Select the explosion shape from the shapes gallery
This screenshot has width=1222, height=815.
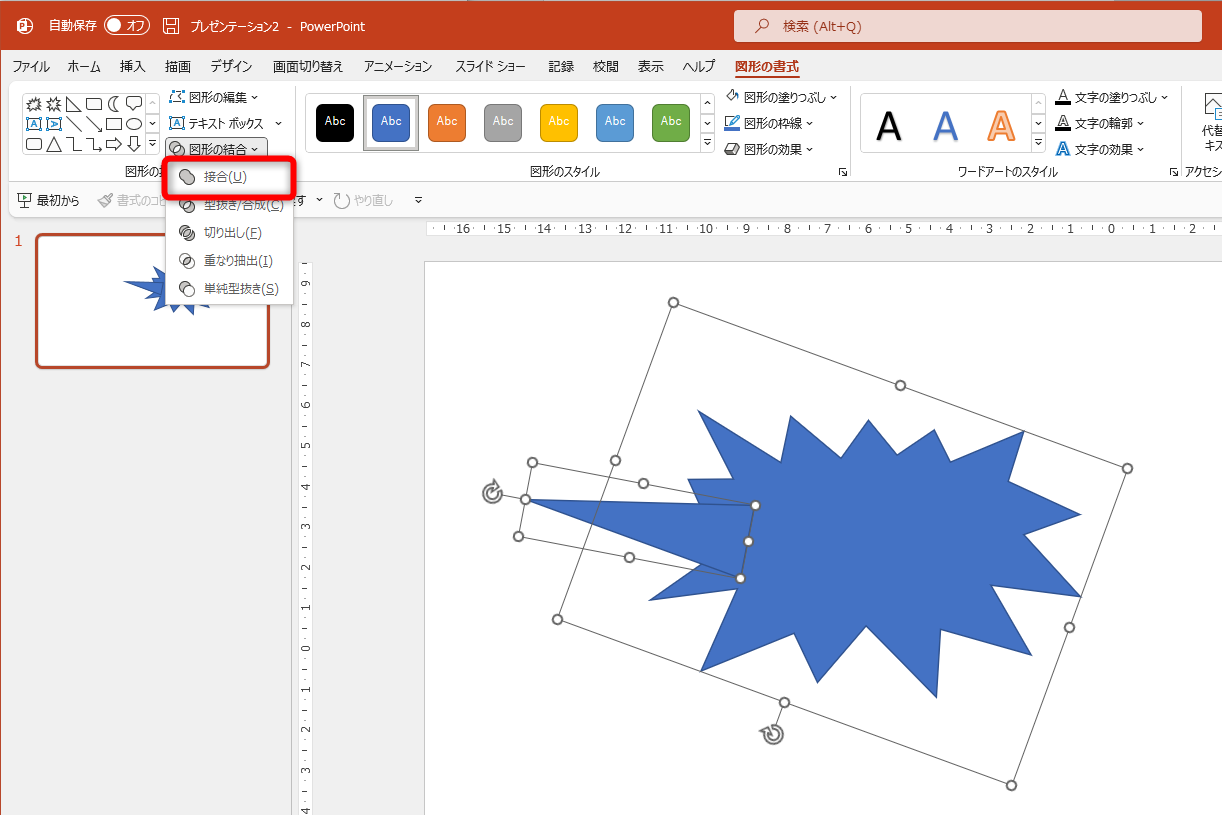point(33,103)
